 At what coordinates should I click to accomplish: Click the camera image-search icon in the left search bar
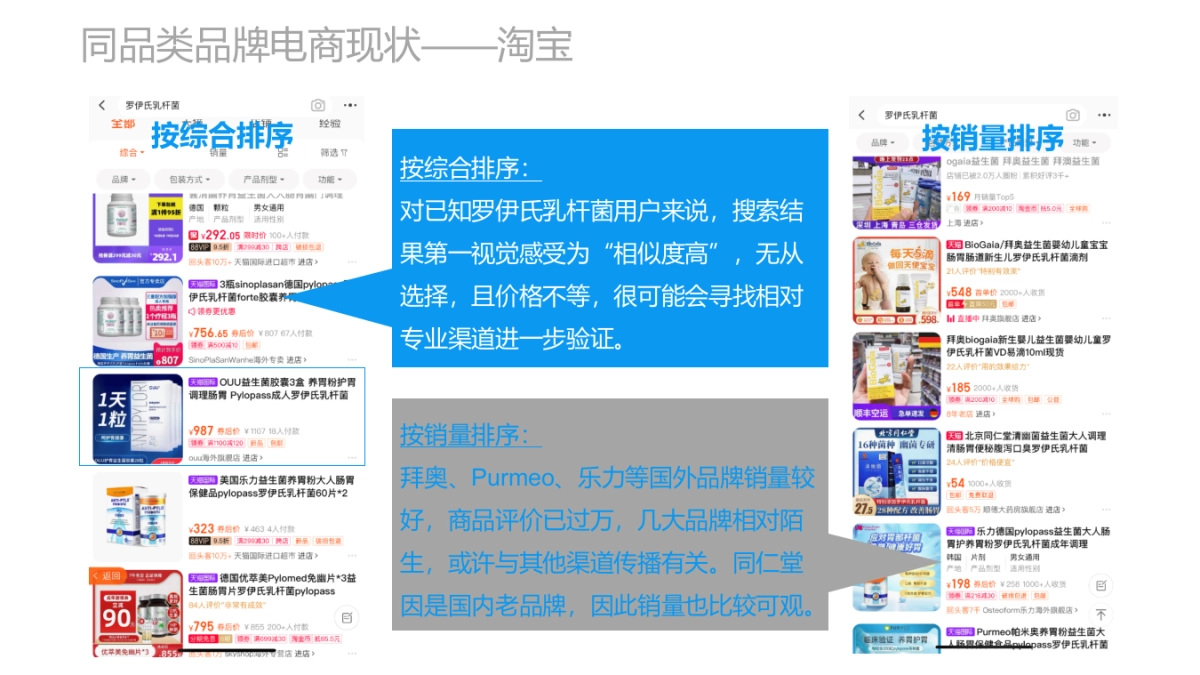[x=317, y=105]
